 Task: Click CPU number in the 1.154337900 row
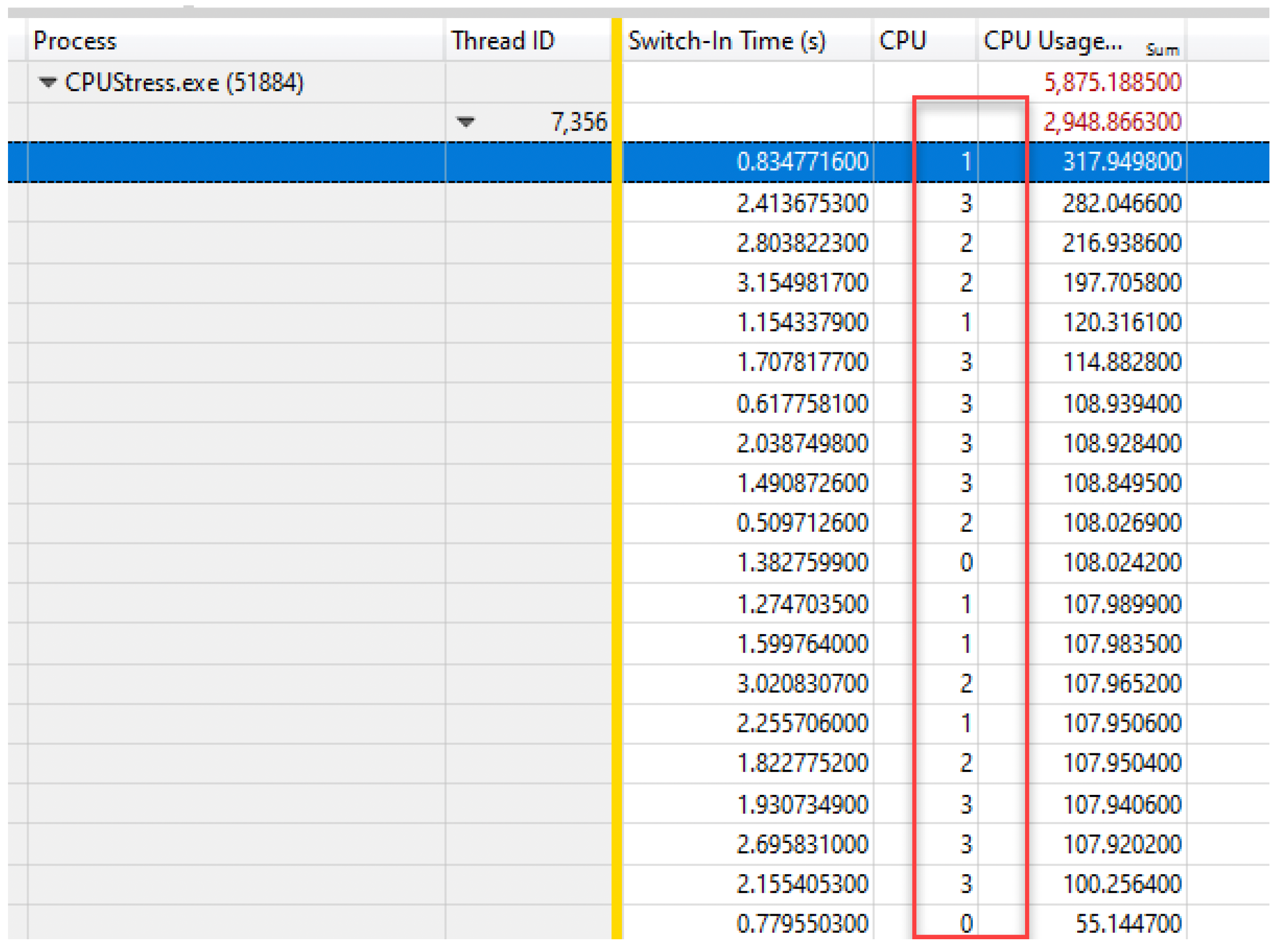pyautogui.click(x=966, y=322)
